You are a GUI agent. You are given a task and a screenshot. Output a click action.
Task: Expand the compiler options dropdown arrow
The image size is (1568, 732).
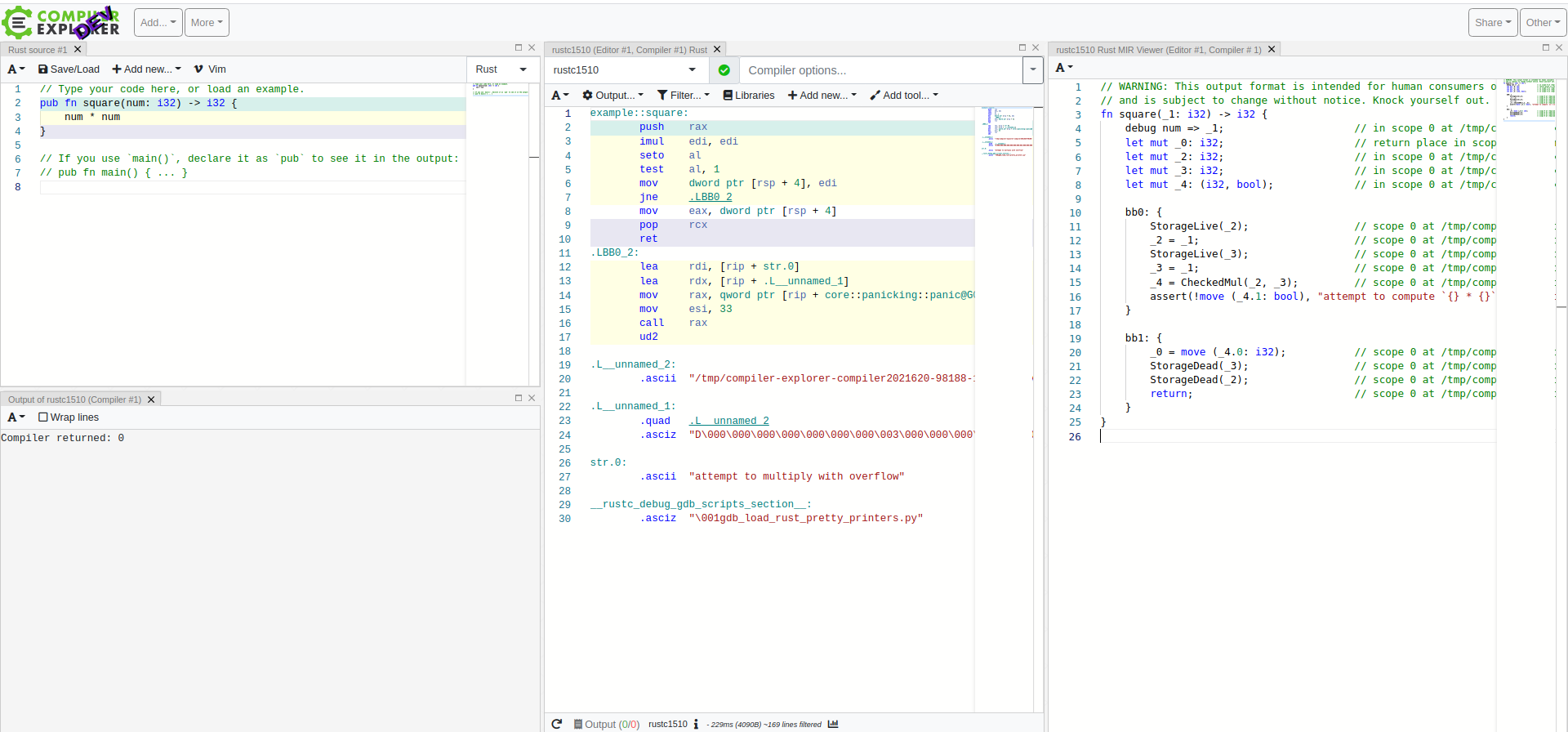pyautogui.click(x=1033, y=70)
